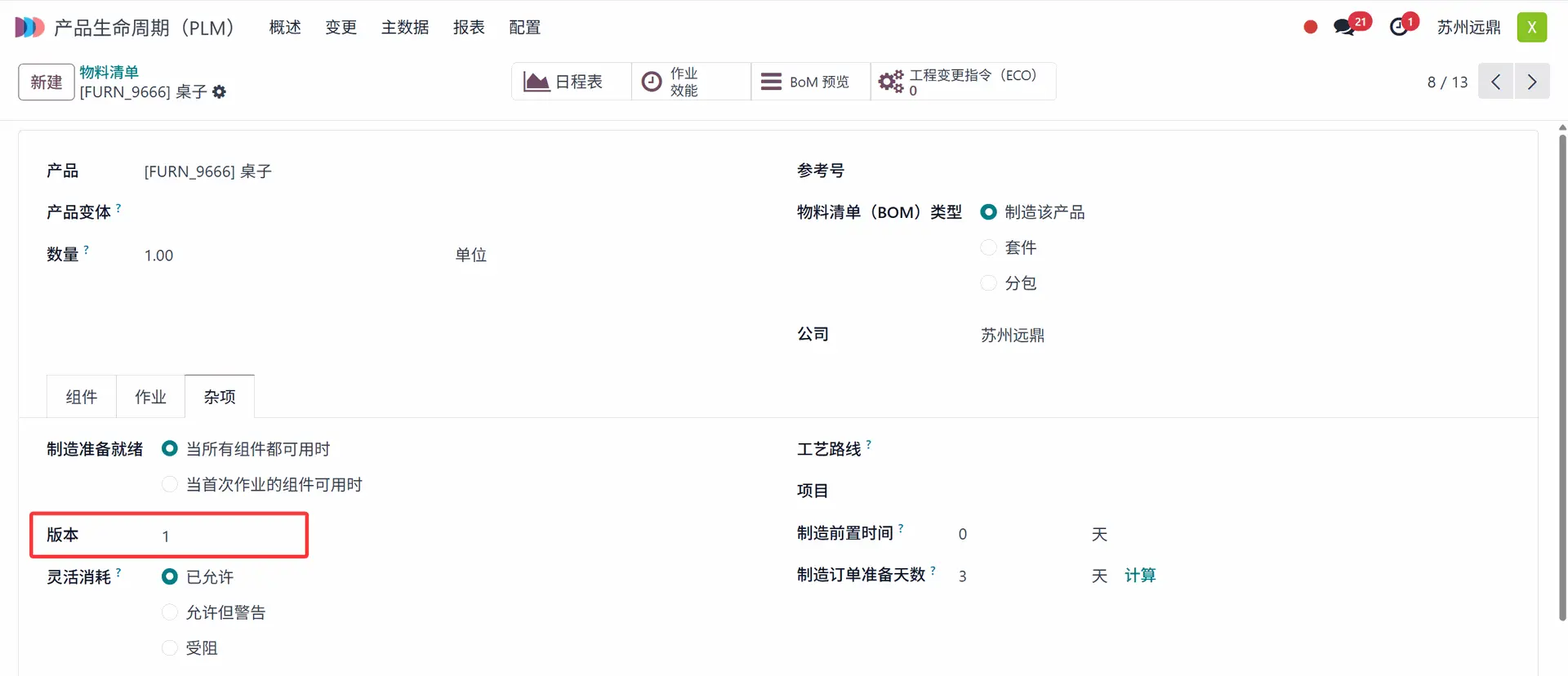
Task: Click the 新建 button
Action: (47, 82)
